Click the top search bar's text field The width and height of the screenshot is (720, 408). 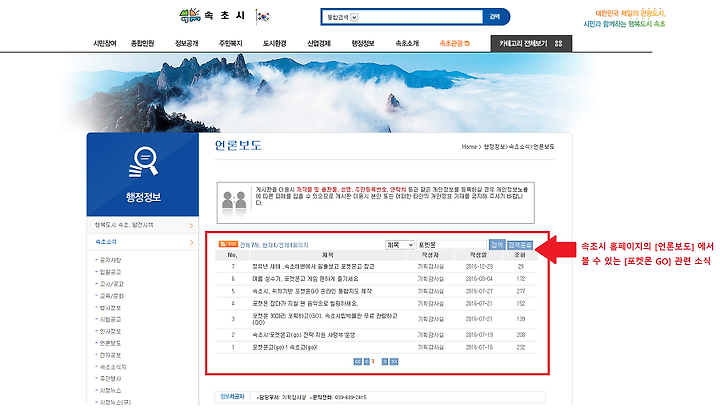[x=420, y=17]
